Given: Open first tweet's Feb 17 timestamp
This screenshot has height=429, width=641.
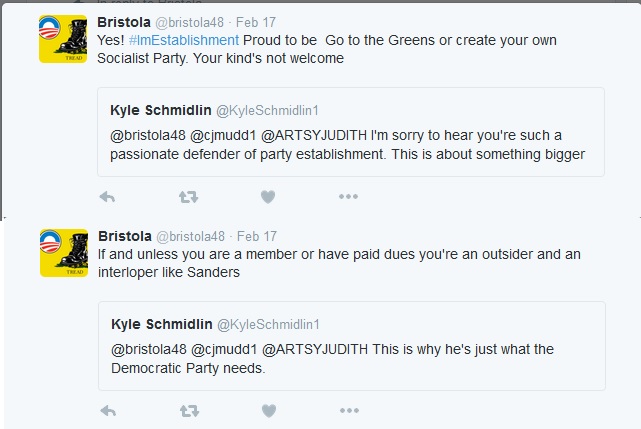Looking at the screenshot, I should [257, 21].
